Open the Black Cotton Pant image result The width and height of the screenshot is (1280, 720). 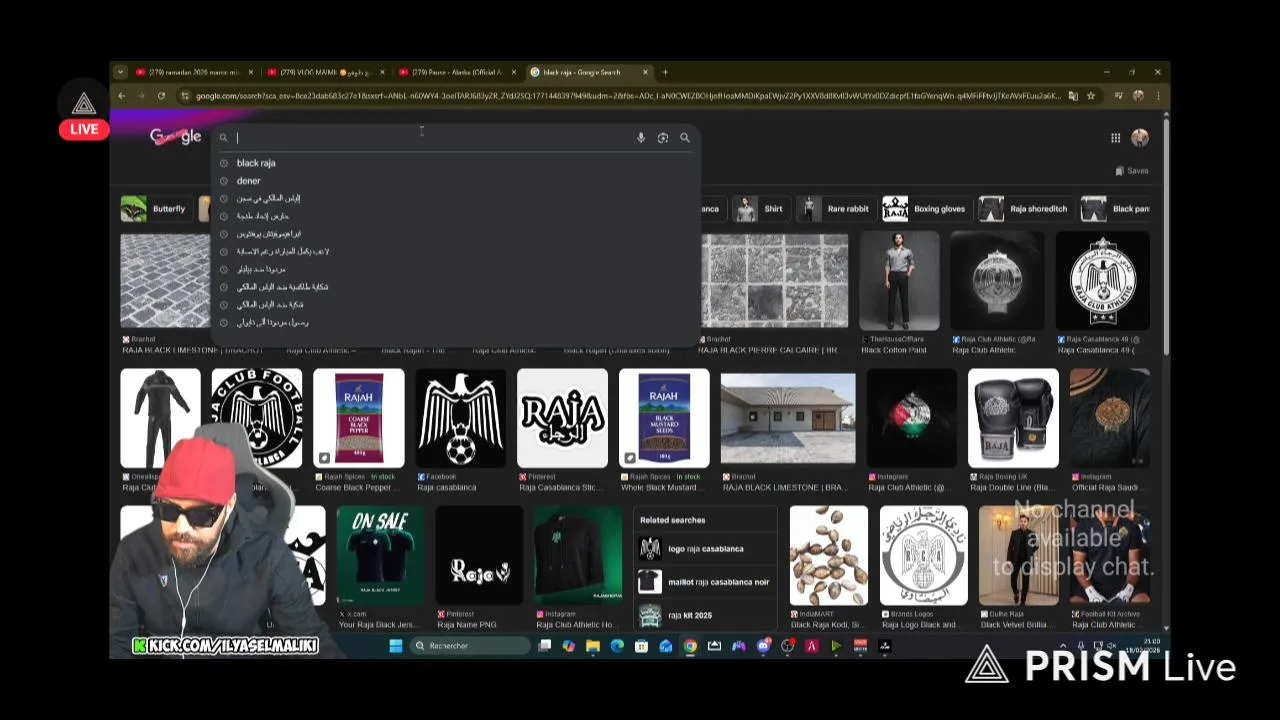(x=899, y=281)
